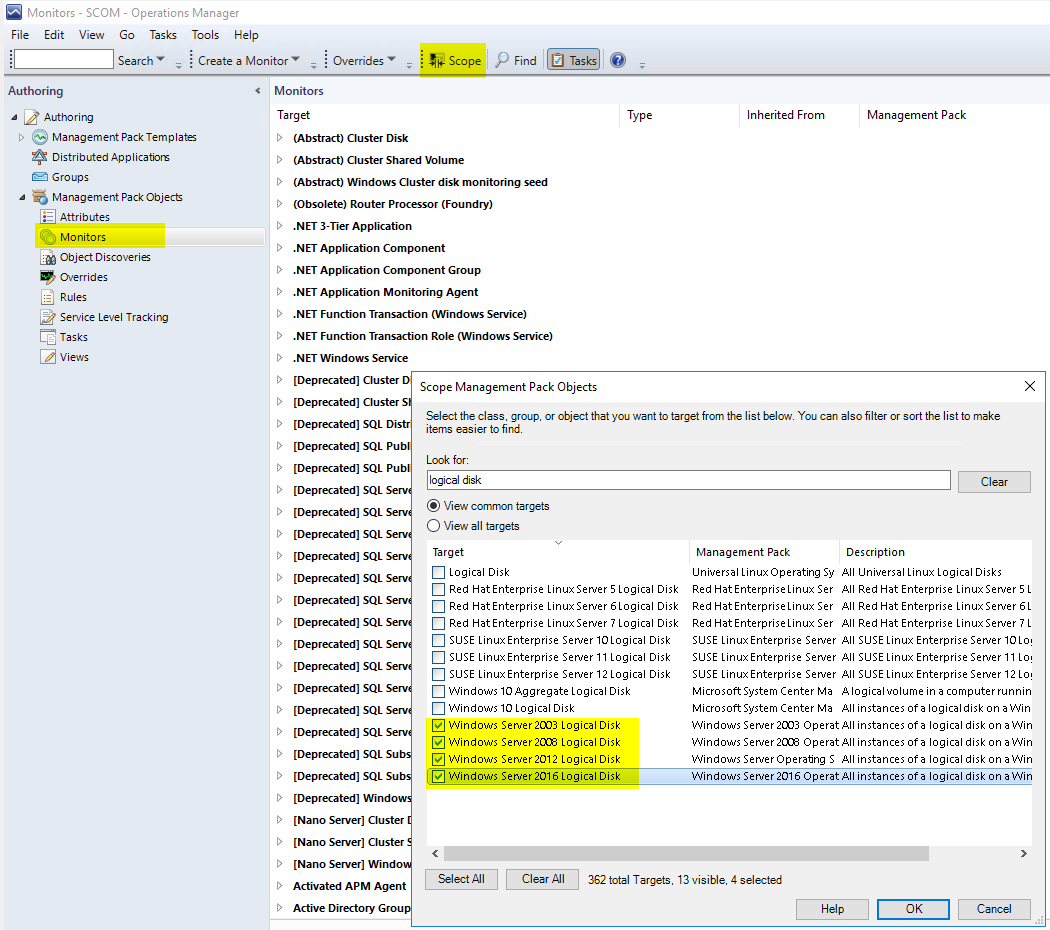Open the File menu

pos(20,35)
